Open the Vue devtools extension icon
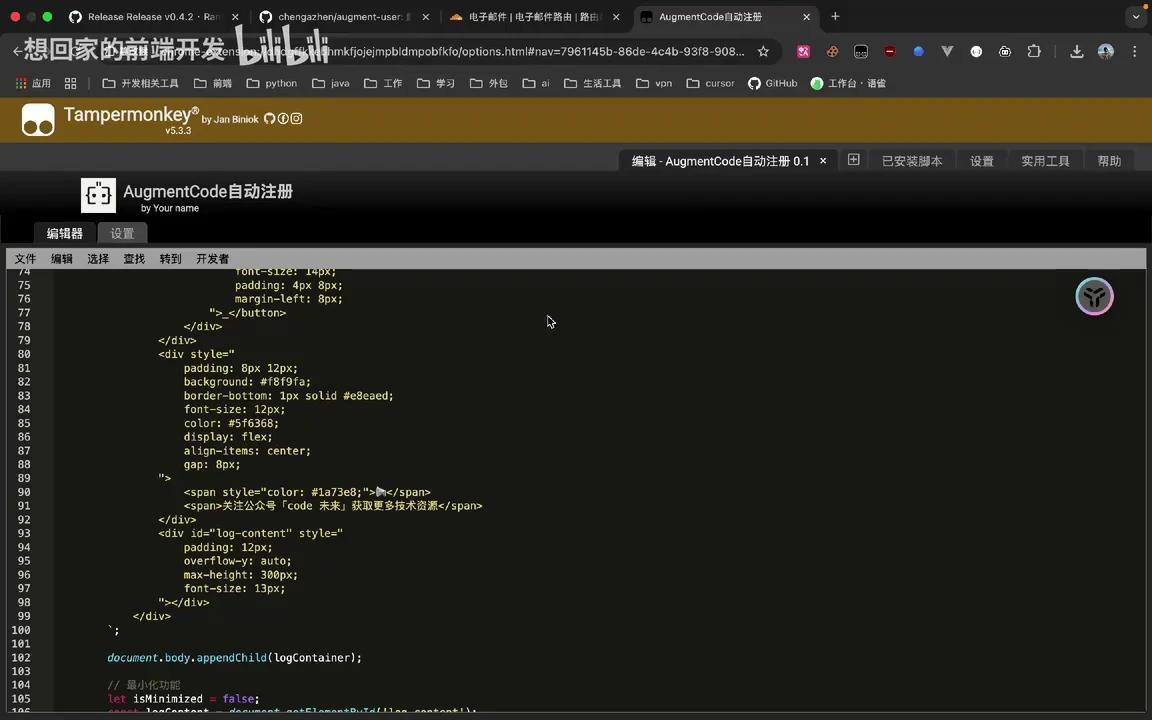The width and height of the screenshot is (1152, 720). (x=947, y=51)
